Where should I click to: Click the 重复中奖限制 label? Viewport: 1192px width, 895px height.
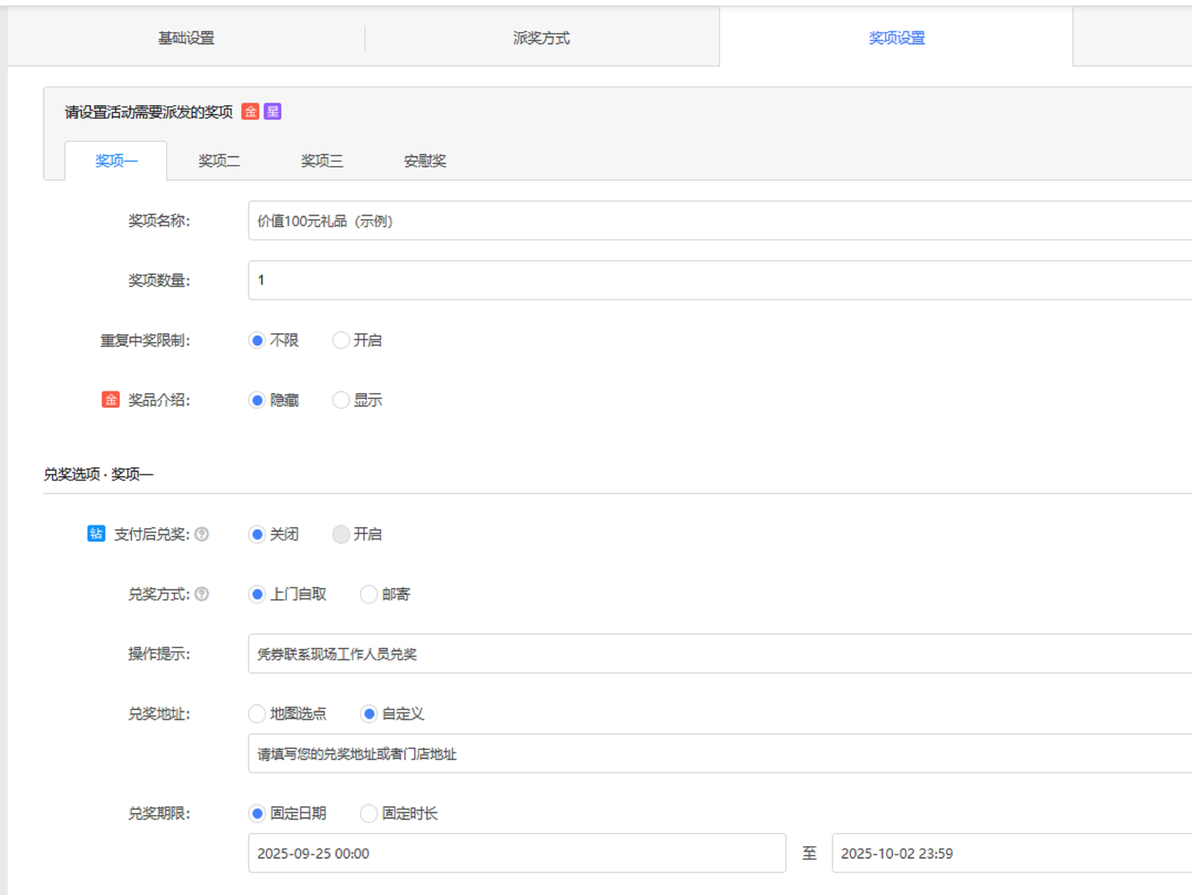(x=145, y=340)
